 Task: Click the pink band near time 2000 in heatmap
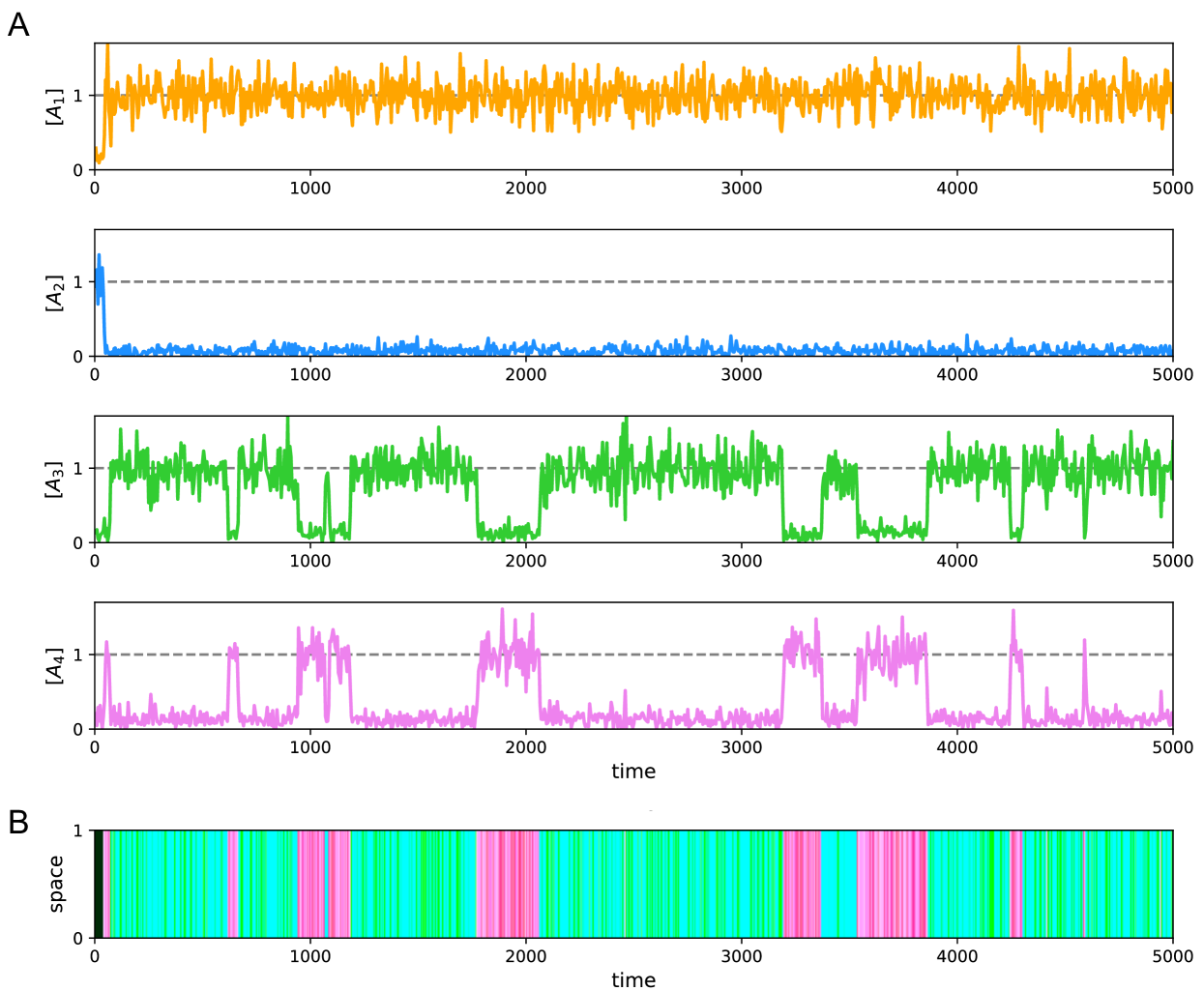(508, 884)
